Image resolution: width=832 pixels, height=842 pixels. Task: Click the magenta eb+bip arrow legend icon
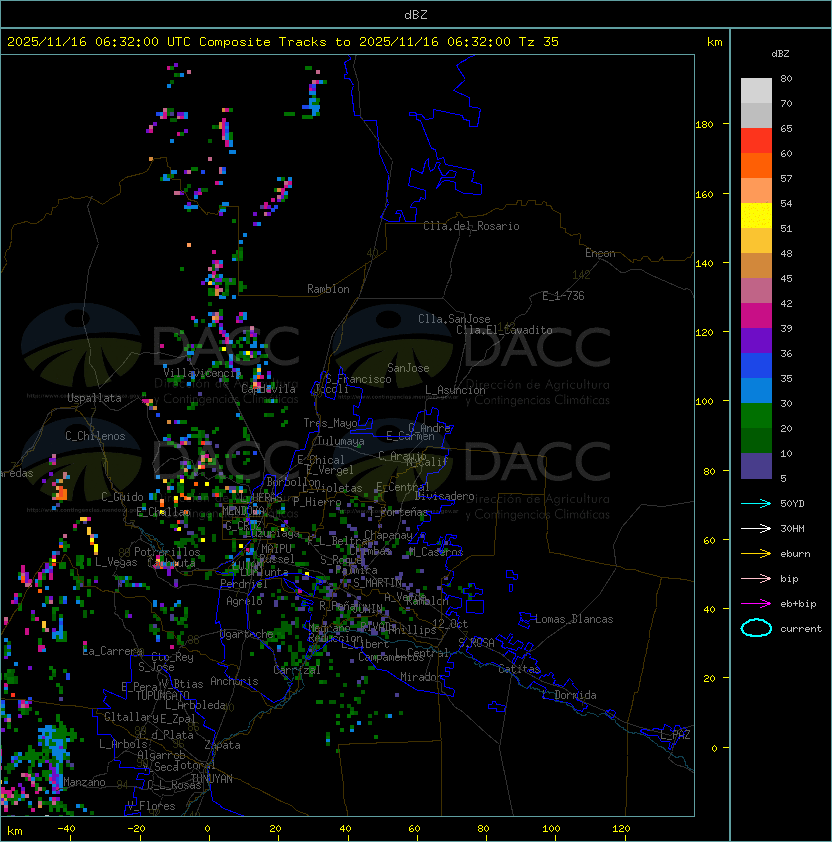756,604
